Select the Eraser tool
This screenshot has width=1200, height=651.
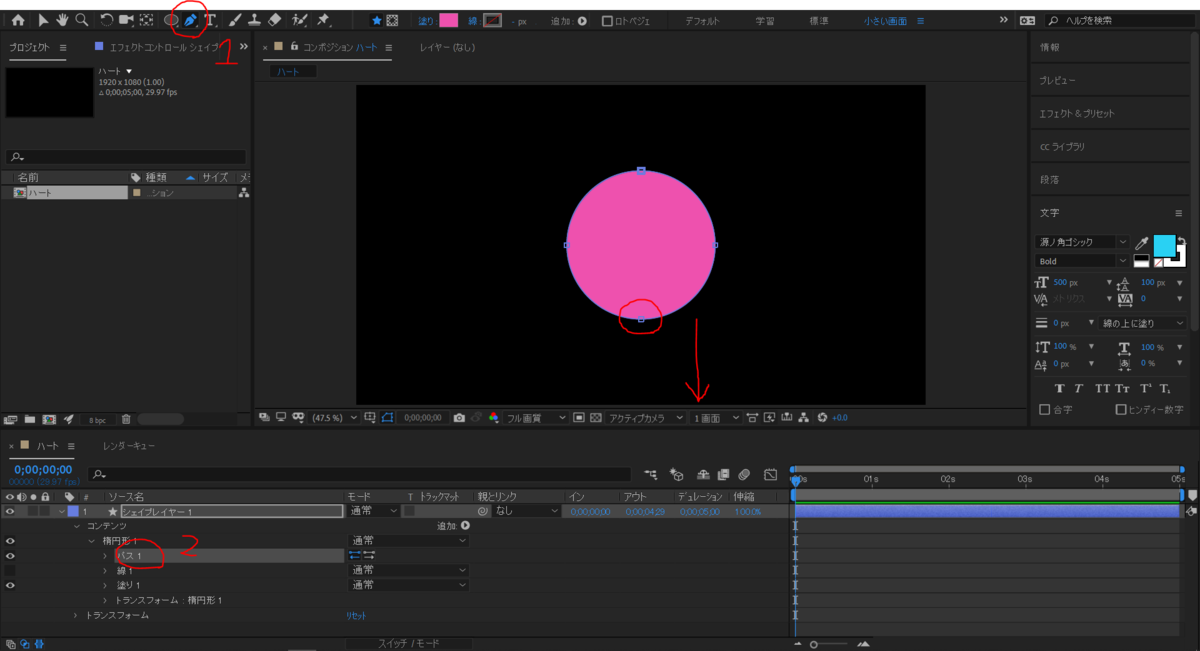coord(275,20)
